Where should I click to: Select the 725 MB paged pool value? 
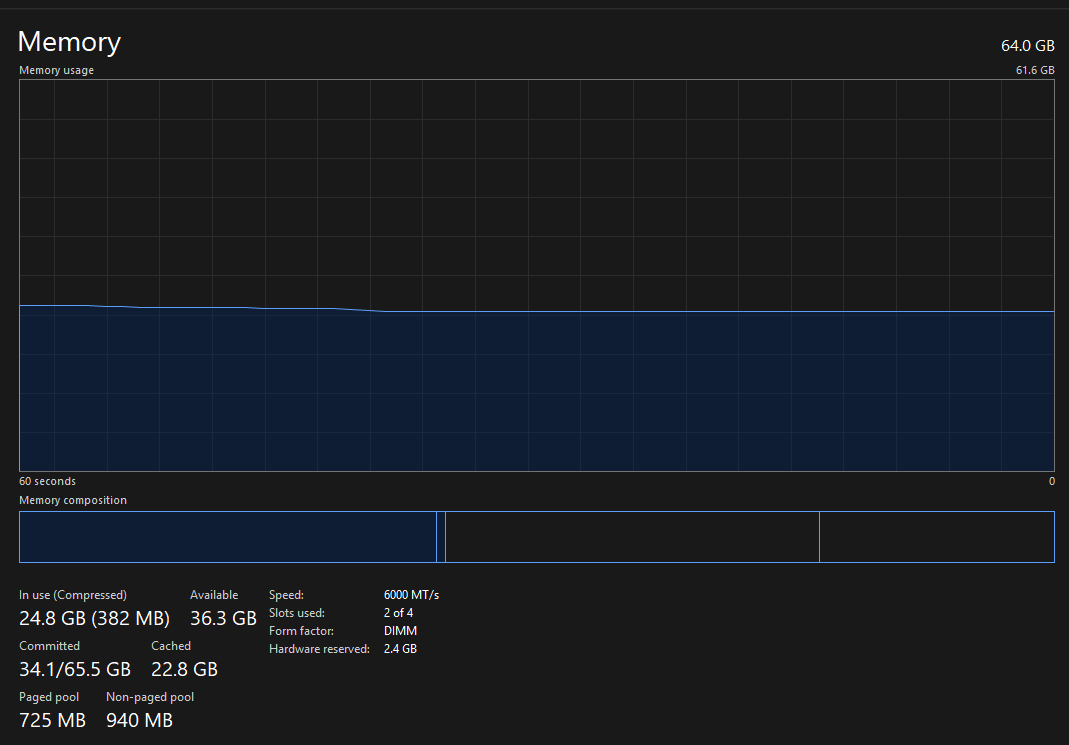[52, 720]
